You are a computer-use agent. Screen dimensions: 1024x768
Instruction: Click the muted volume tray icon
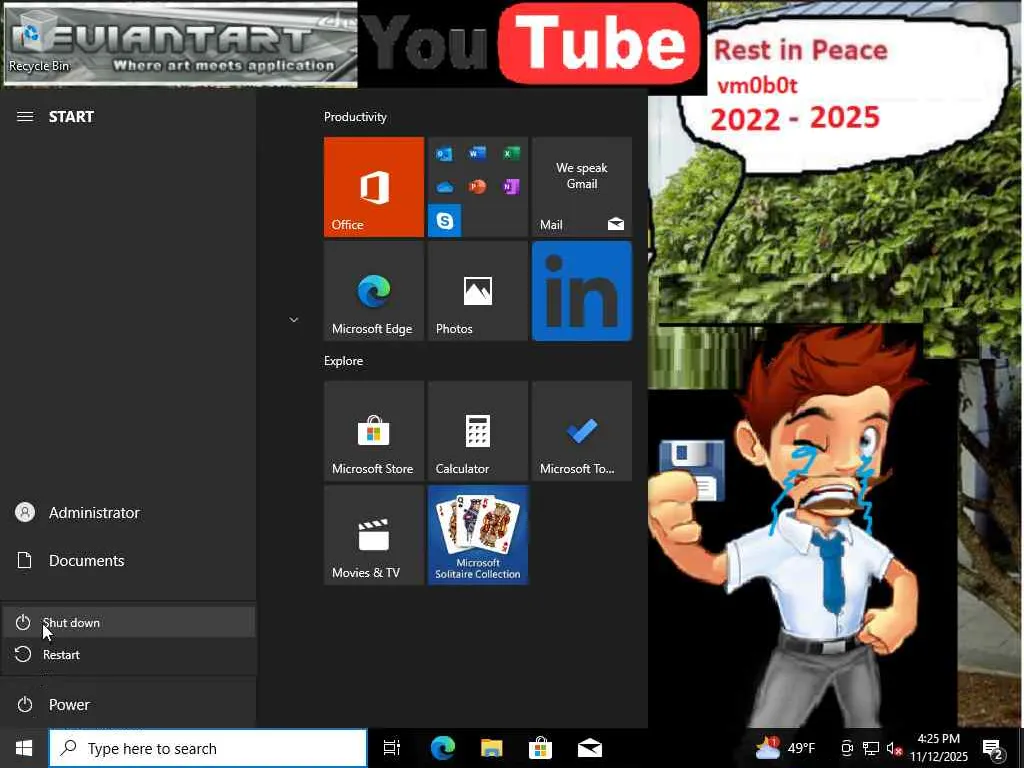point(894,748)
